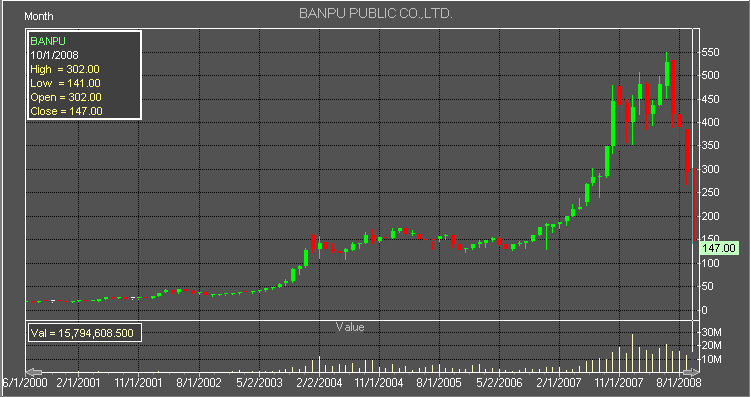Click the 0 price axis label
Screen dimensions: 751x397
[704, 310]
